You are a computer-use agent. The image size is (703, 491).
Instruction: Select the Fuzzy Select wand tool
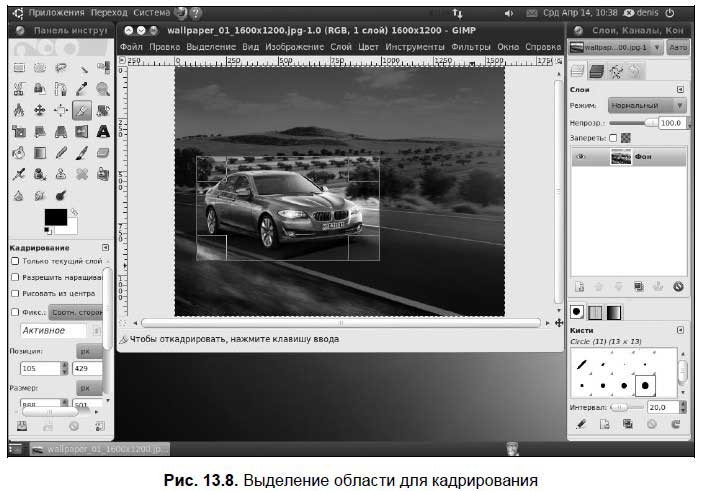(x=82, y=68)
